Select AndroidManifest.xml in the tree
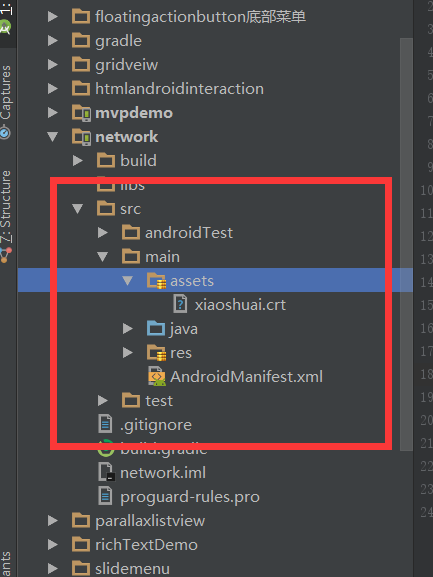The width and height of the screenshot is (433, 577). point(246,377)
